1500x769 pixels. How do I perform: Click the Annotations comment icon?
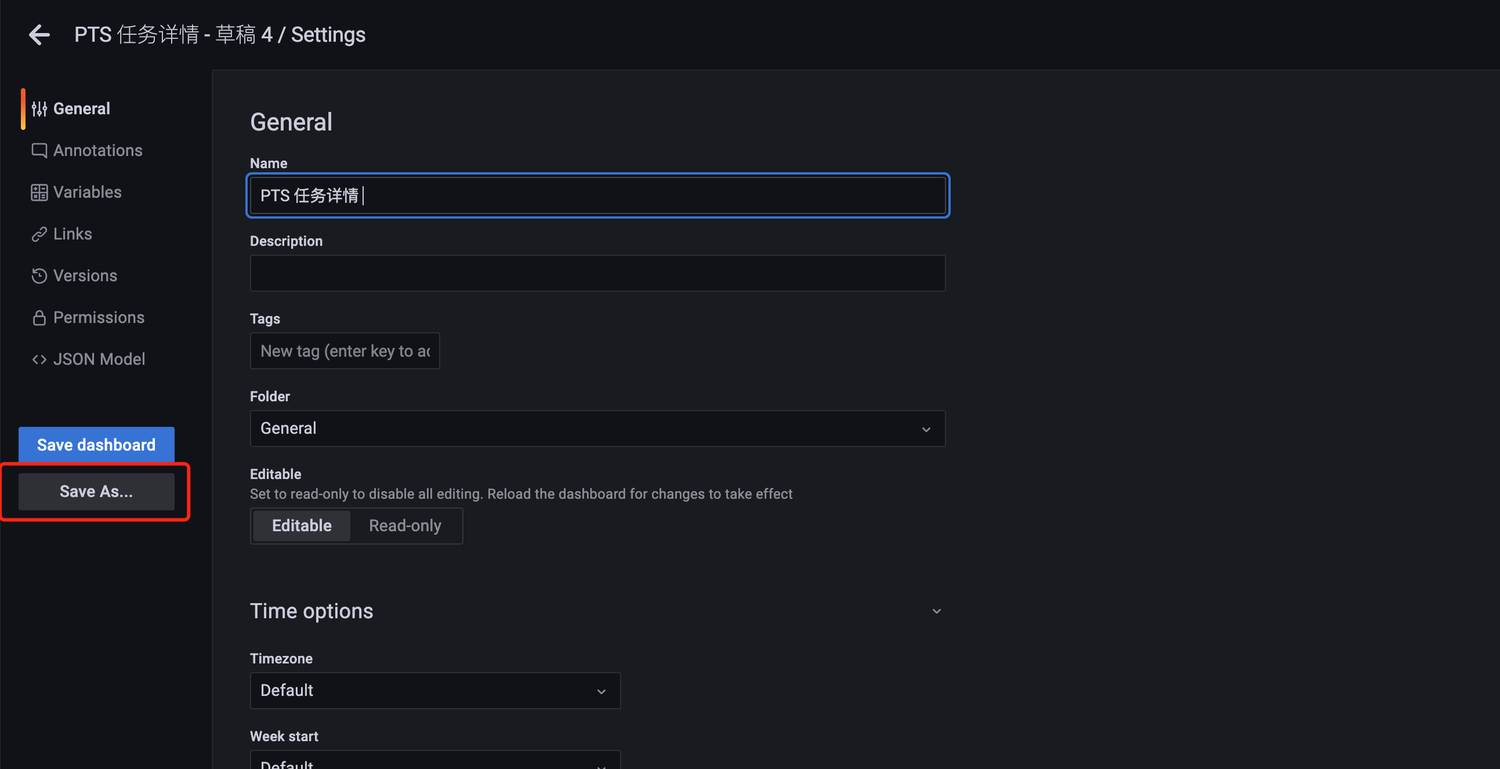(x=39, y=151)
